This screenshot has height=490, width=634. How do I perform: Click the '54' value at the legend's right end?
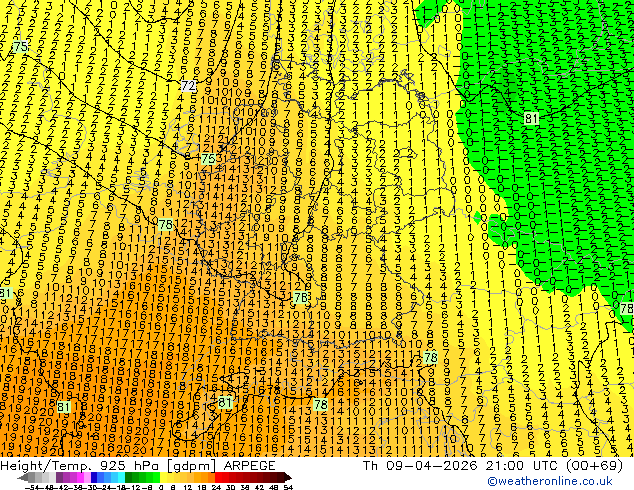pos(288,487)
